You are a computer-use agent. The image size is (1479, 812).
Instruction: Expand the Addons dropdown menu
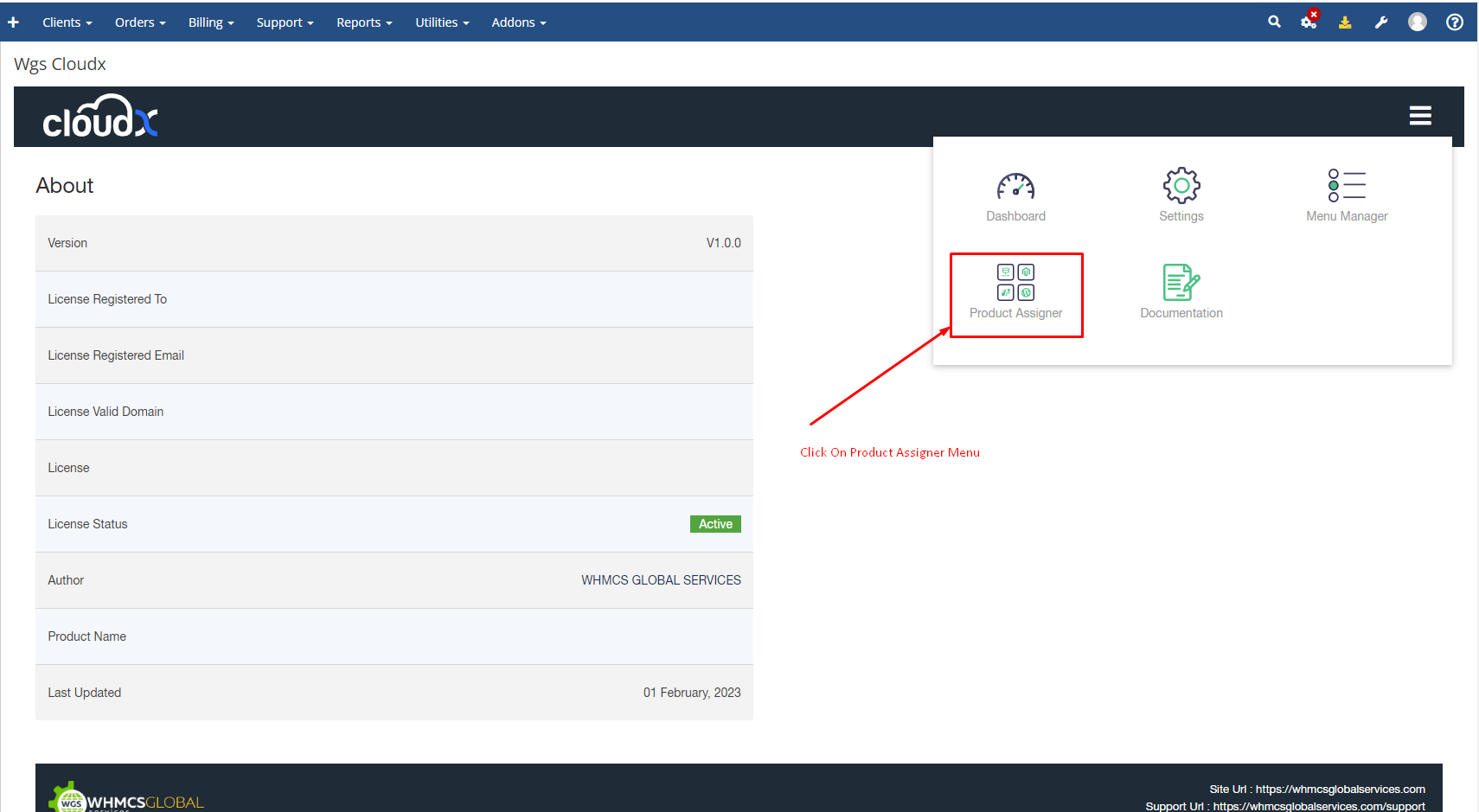(x=518, y=22)
